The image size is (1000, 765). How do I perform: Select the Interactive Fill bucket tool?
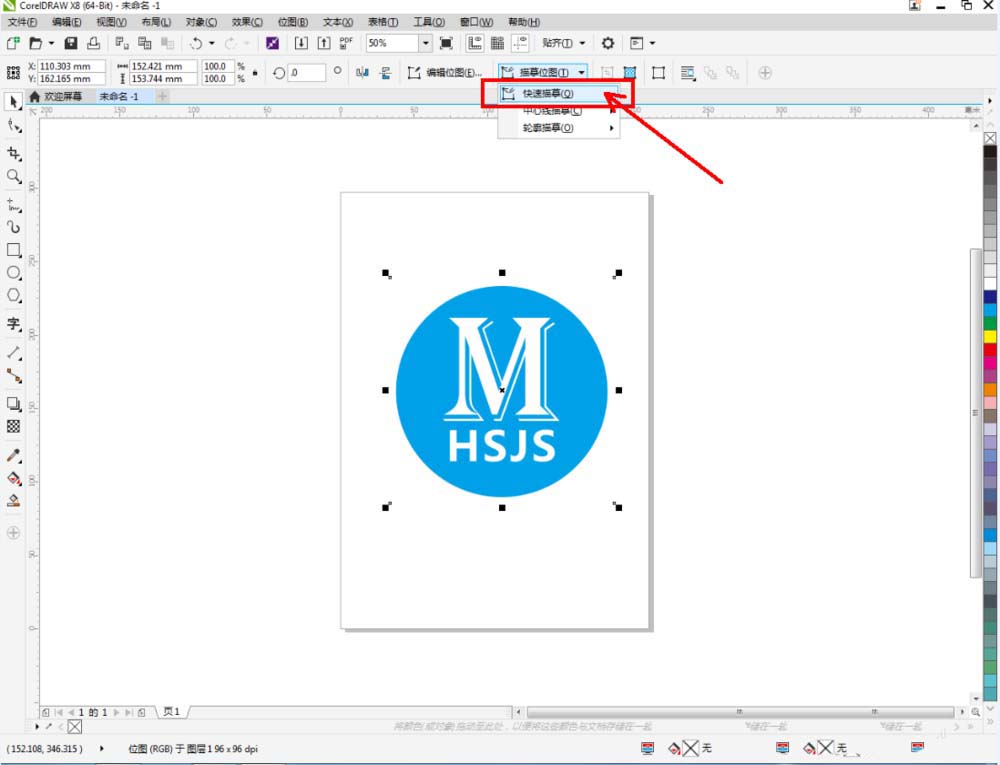tap(13, 478)
